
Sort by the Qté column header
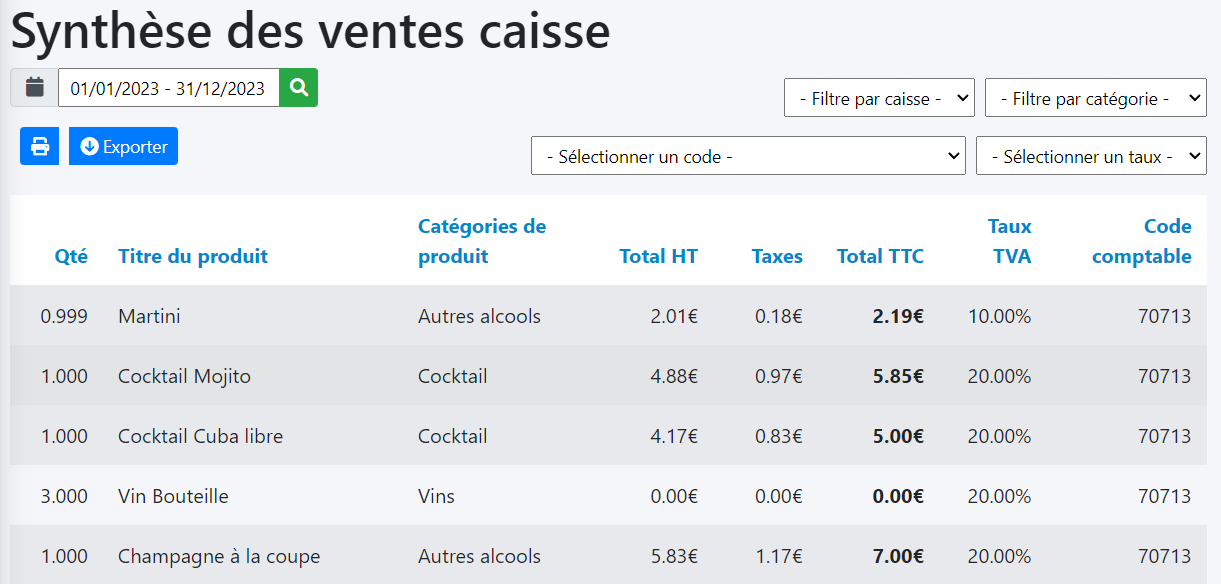click(71, 256)
